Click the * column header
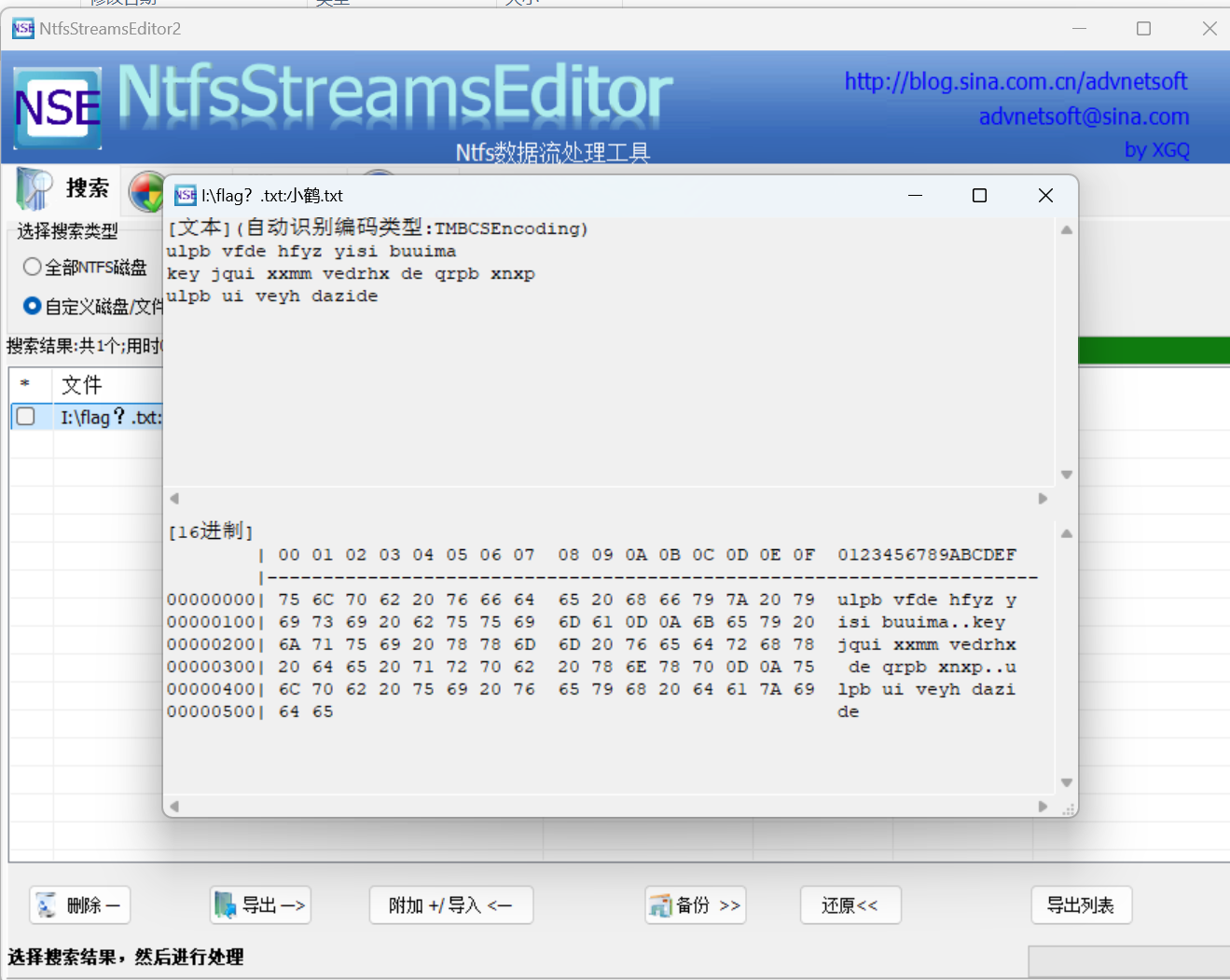The image size is (1230, 980). coord(25,384)
